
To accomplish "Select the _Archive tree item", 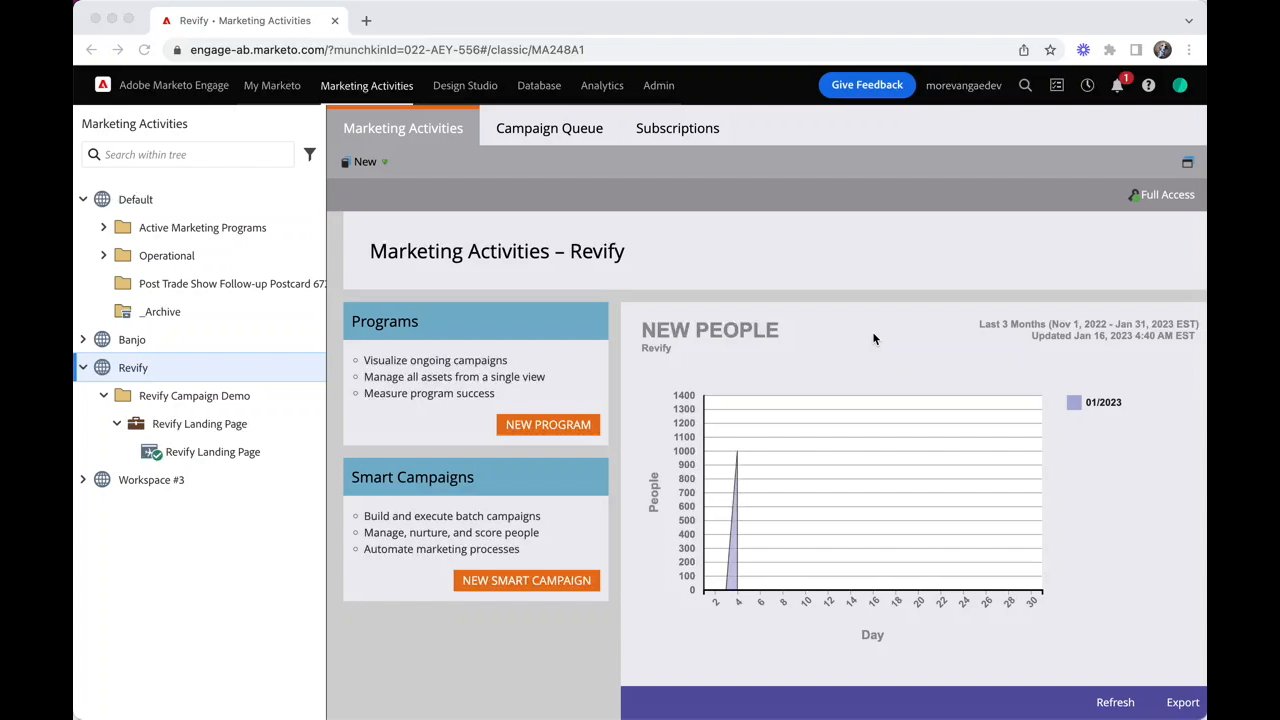I will (160, 311).
